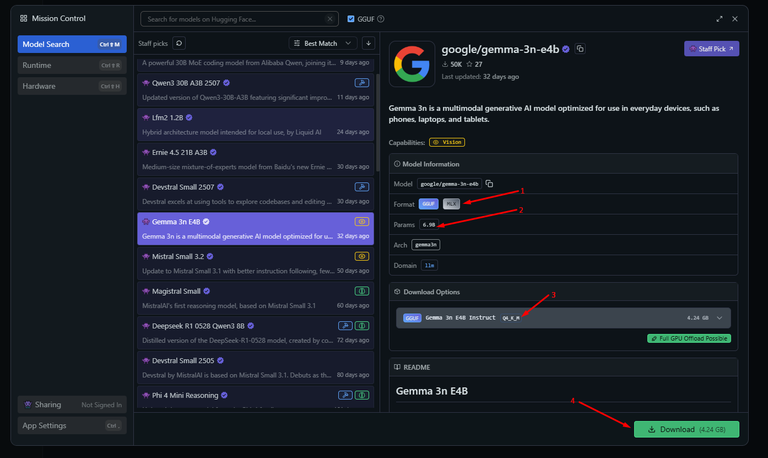The height and width of the screenshot is (458, 768).
Task: Refresh the Staff picks list
Action: click(179, 43)
